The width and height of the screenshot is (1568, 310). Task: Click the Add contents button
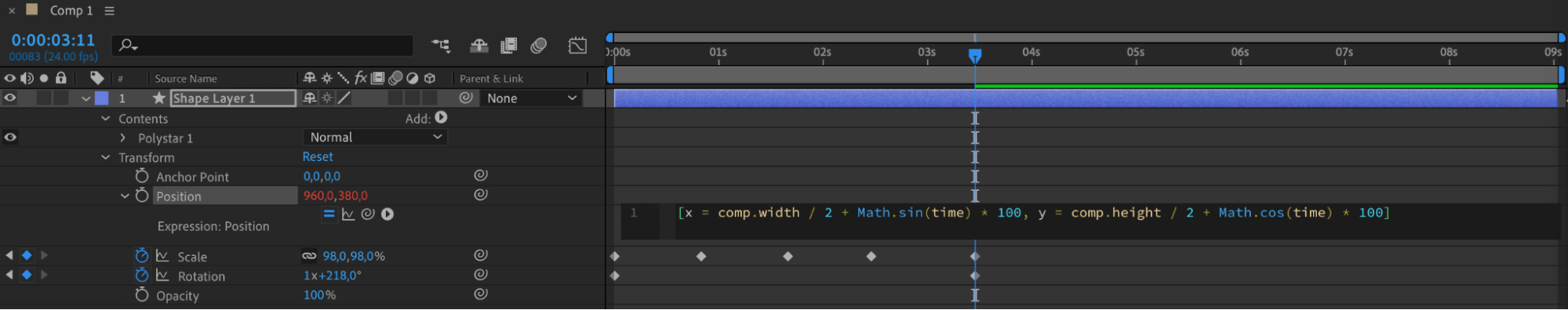(x=441, y=118)
